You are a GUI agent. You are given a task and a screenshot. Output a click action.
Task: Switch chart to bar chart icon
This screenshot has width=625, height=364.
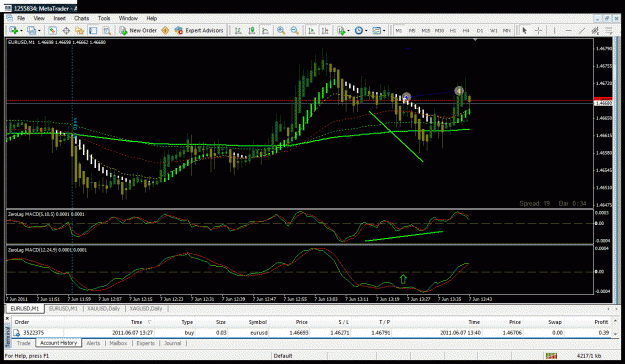238,30
